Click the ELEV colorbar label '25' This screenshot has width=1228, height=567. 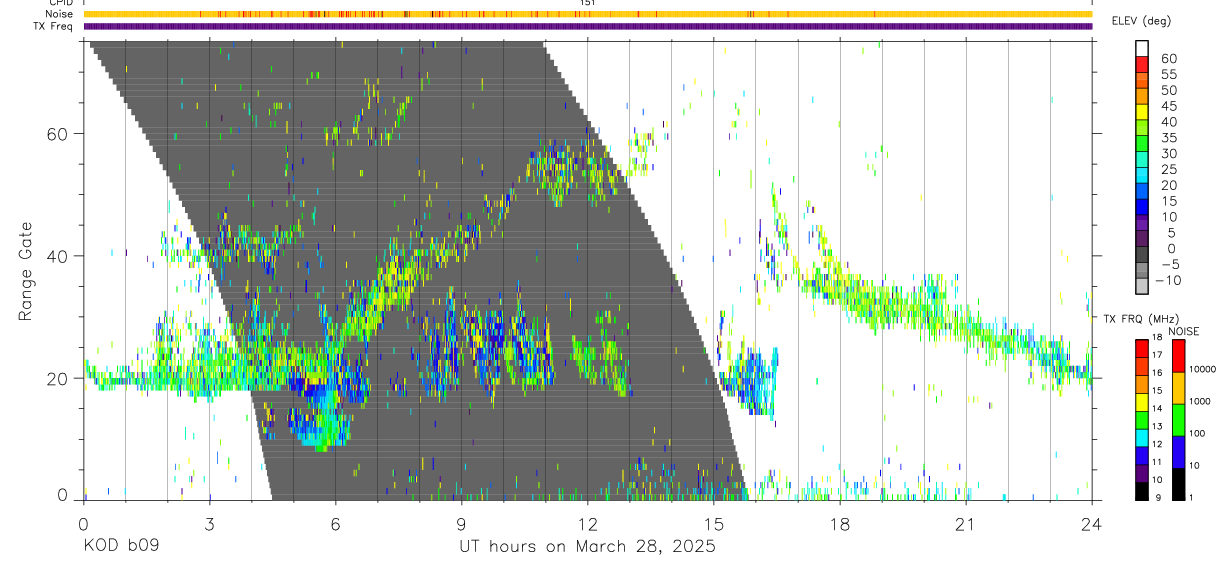click(1168, 170)
